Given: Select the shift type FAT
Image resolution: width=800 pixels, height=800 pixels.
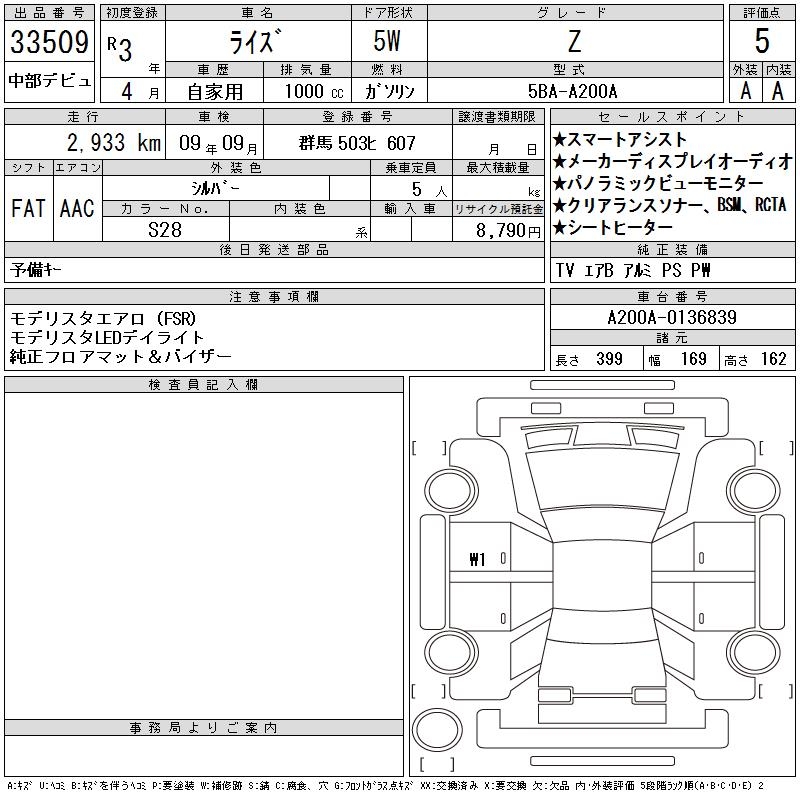Looking at the screenshot, I should 28,208.
